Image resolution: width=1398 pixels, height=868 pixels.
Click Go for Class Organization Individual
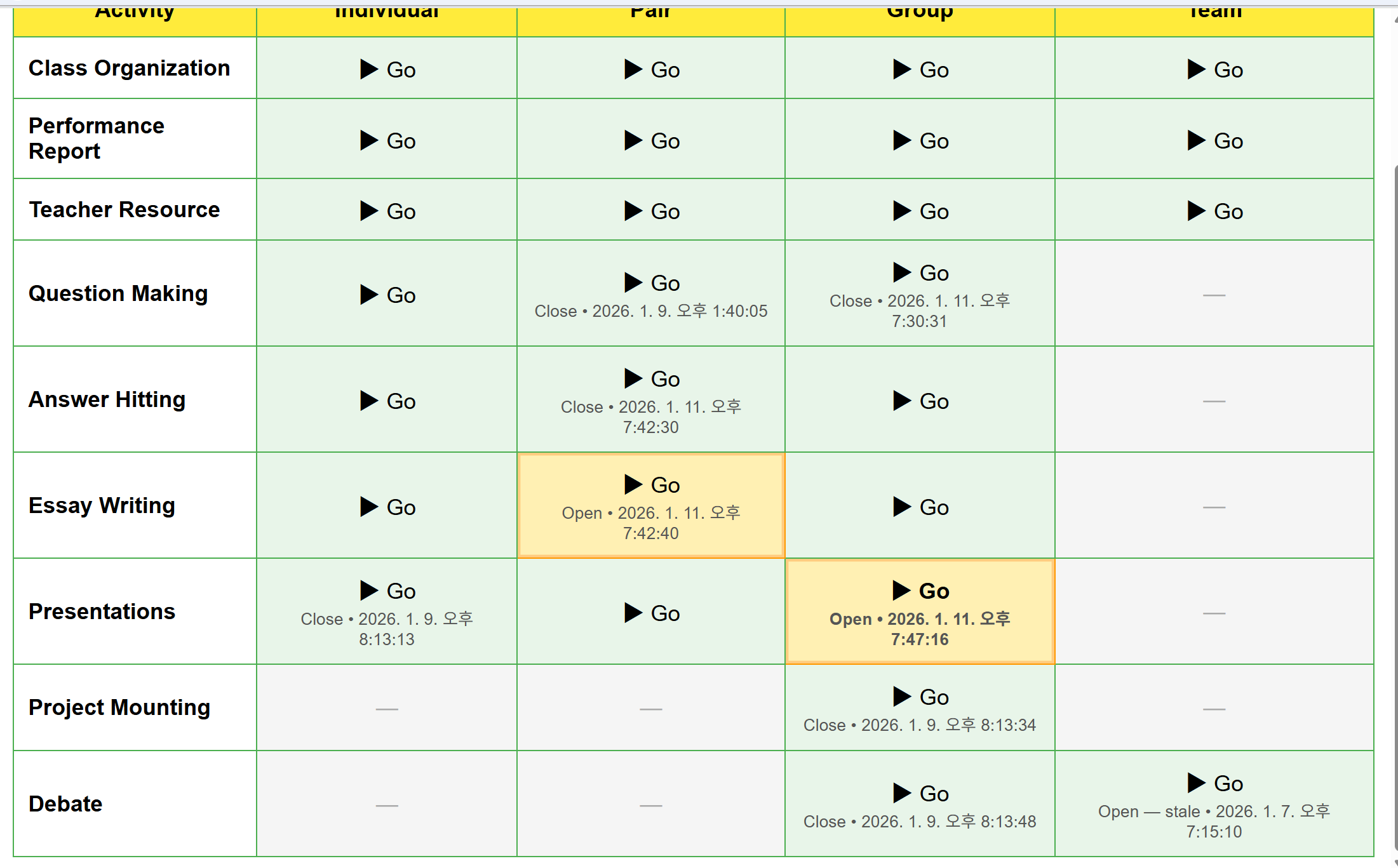point(387,69)
